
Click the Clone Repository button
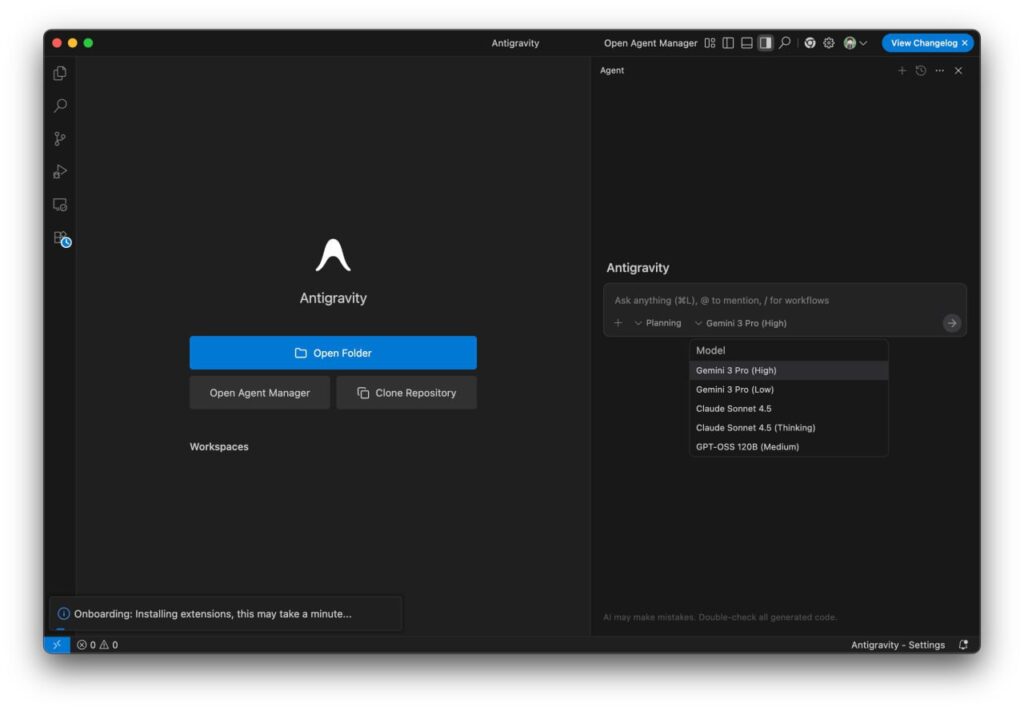coord(406,392)
